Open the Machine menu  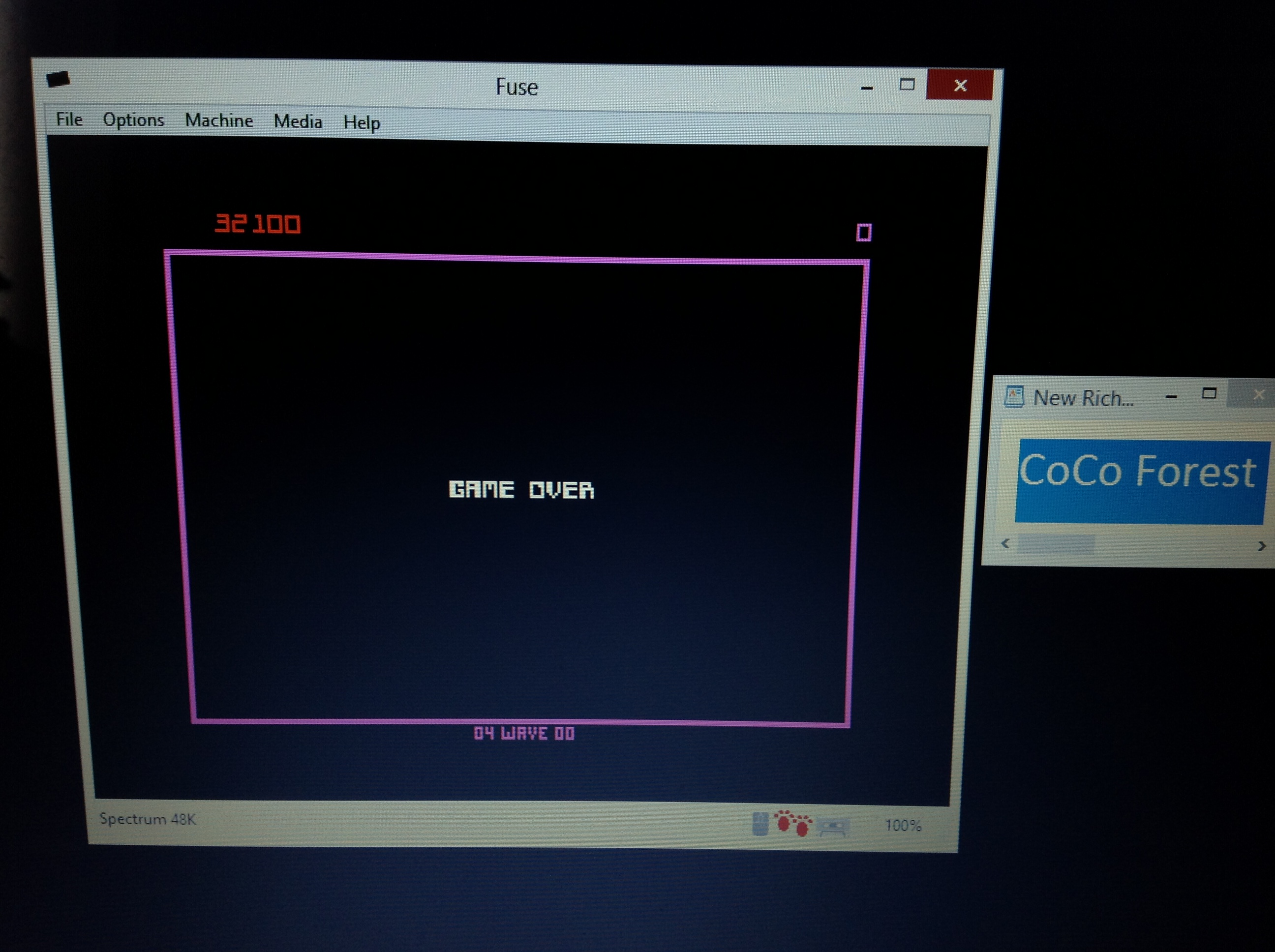(x=218, y=120)
